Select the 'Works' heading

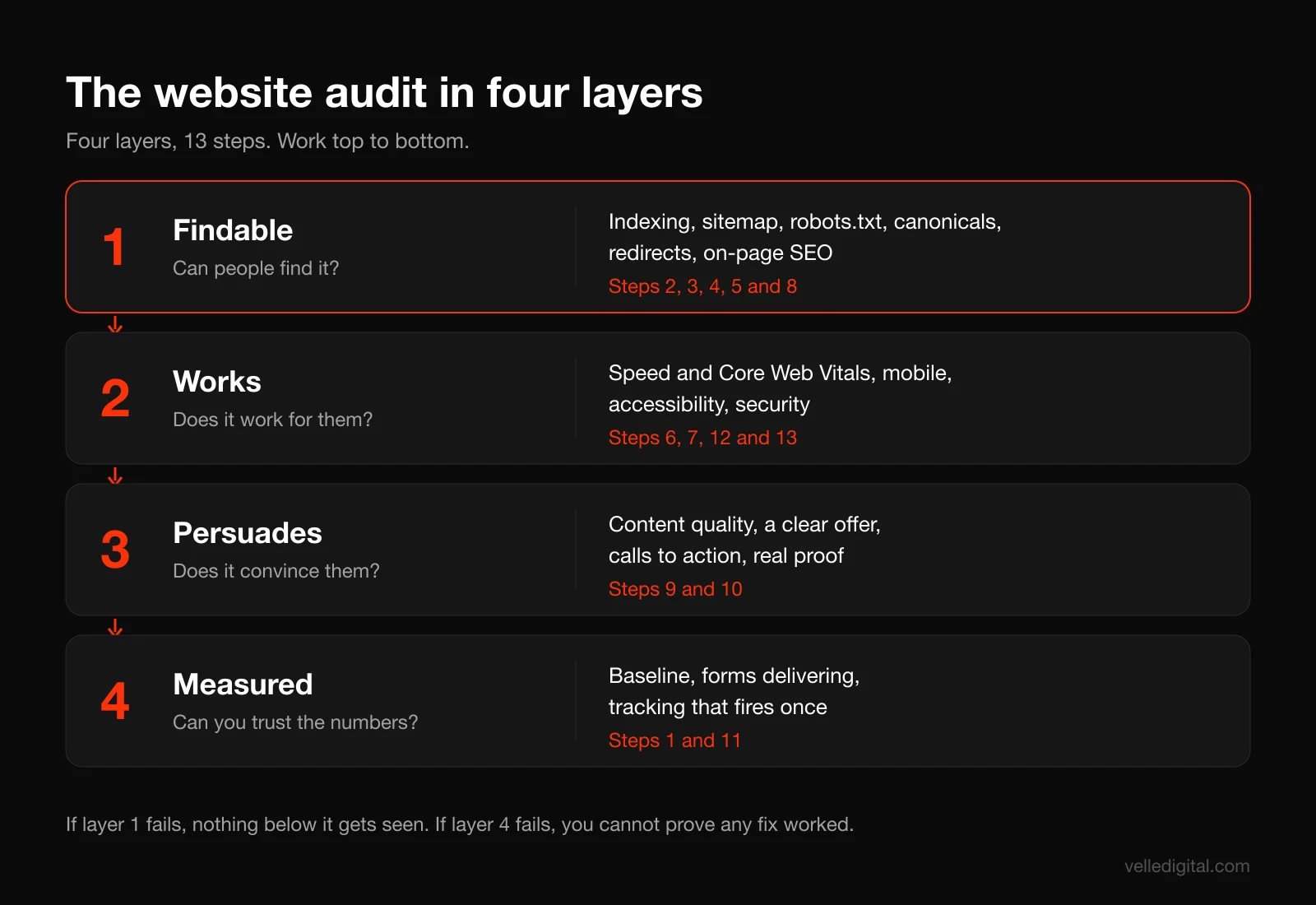click(217, 382)
